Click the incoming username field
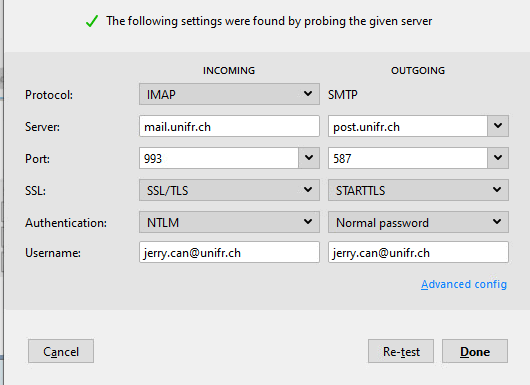Screen dimensions: 530x385 pos(229,252)
